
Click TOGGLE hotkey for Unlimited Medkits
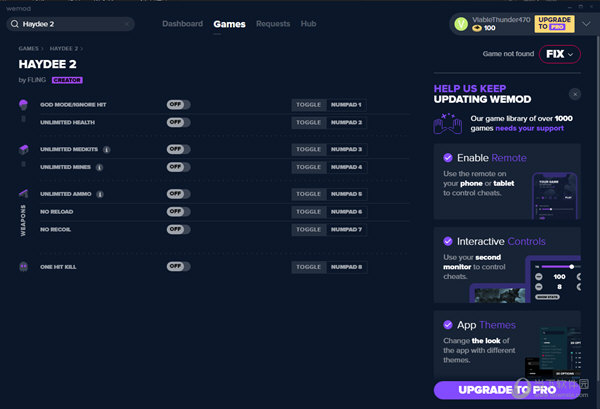click(x=308, y=150)
